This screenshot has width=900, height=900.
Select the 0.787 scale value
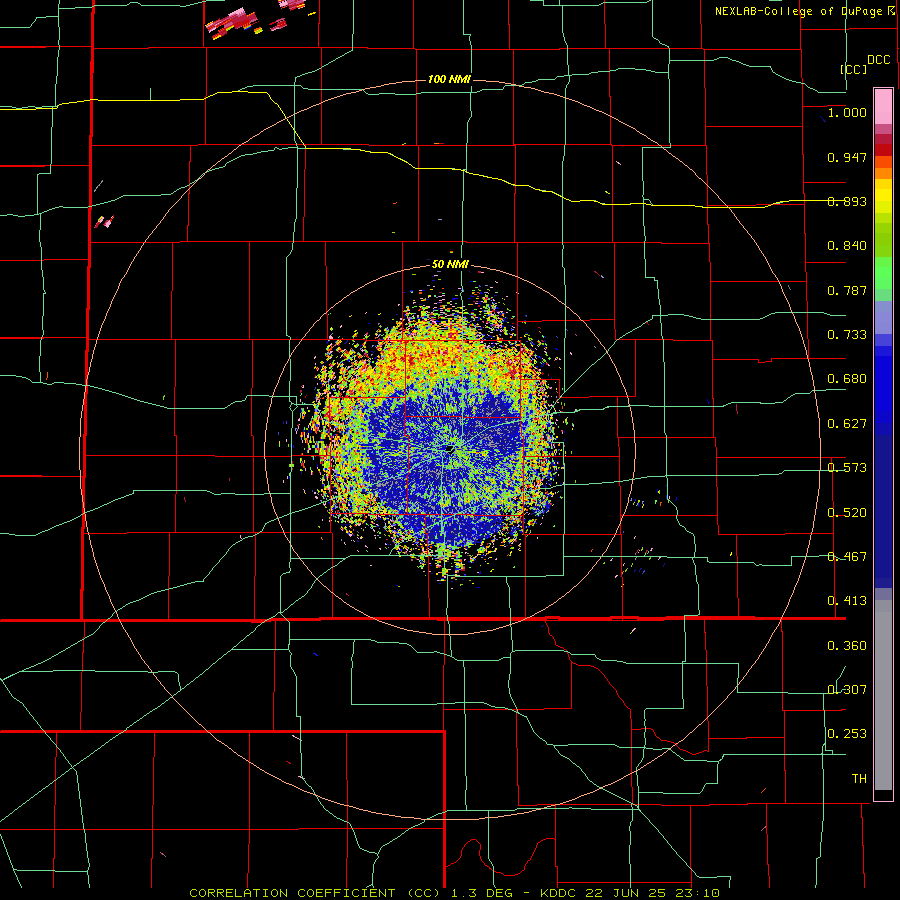pos(847,290)
